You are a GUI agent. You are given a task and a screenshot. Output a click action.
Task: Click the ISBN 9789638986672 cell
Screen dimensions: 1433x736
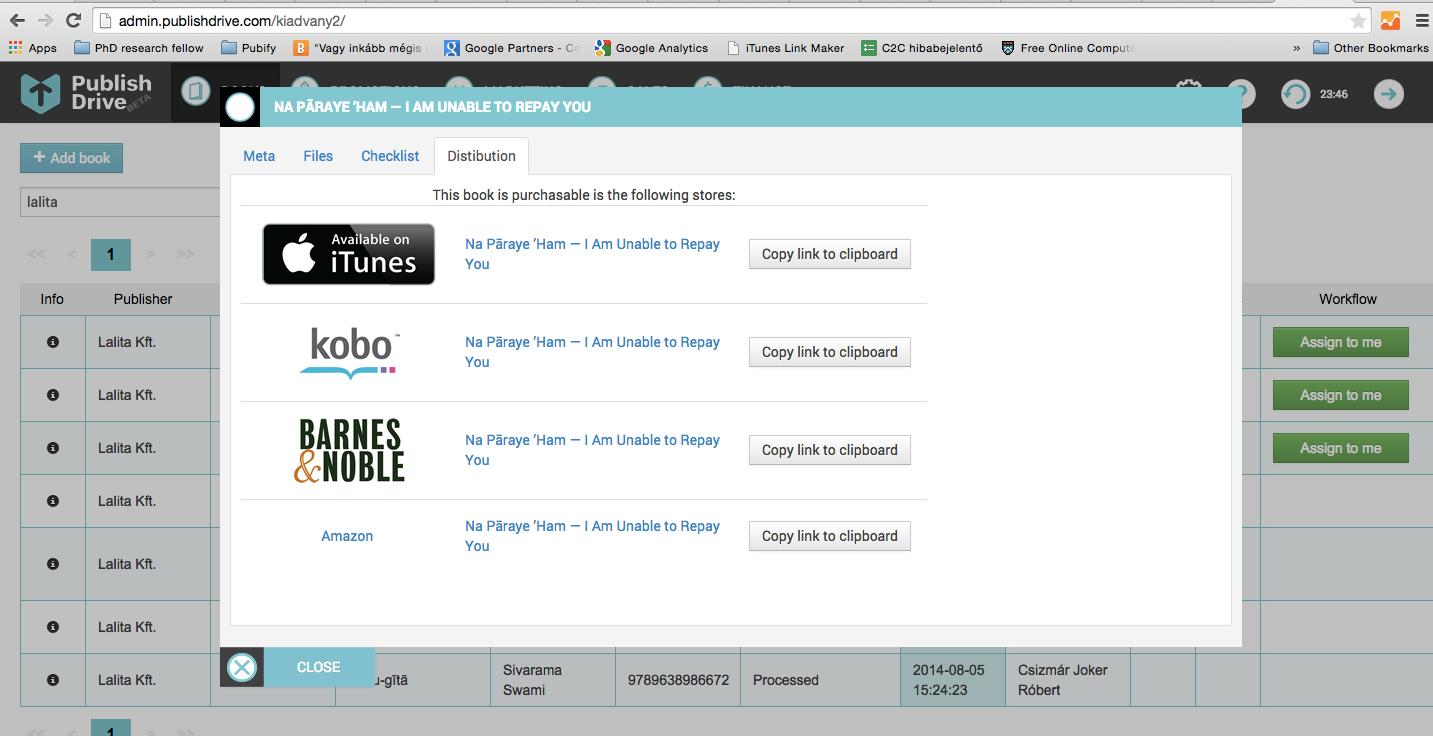678,680
